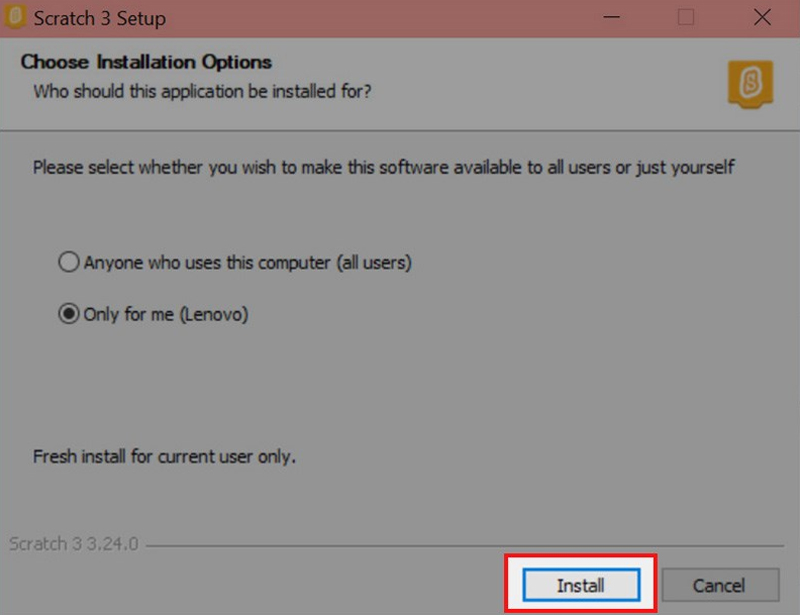Click the Scratch logo in the header

(751, 84)
